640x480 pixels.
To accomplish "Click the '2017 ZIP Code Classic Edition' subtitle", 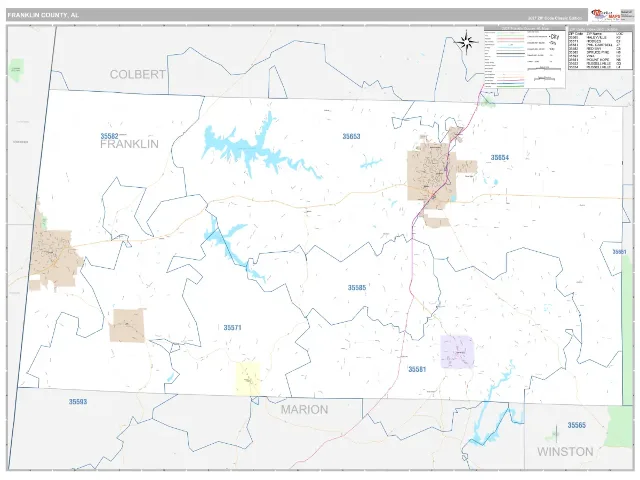I will 555,18.
